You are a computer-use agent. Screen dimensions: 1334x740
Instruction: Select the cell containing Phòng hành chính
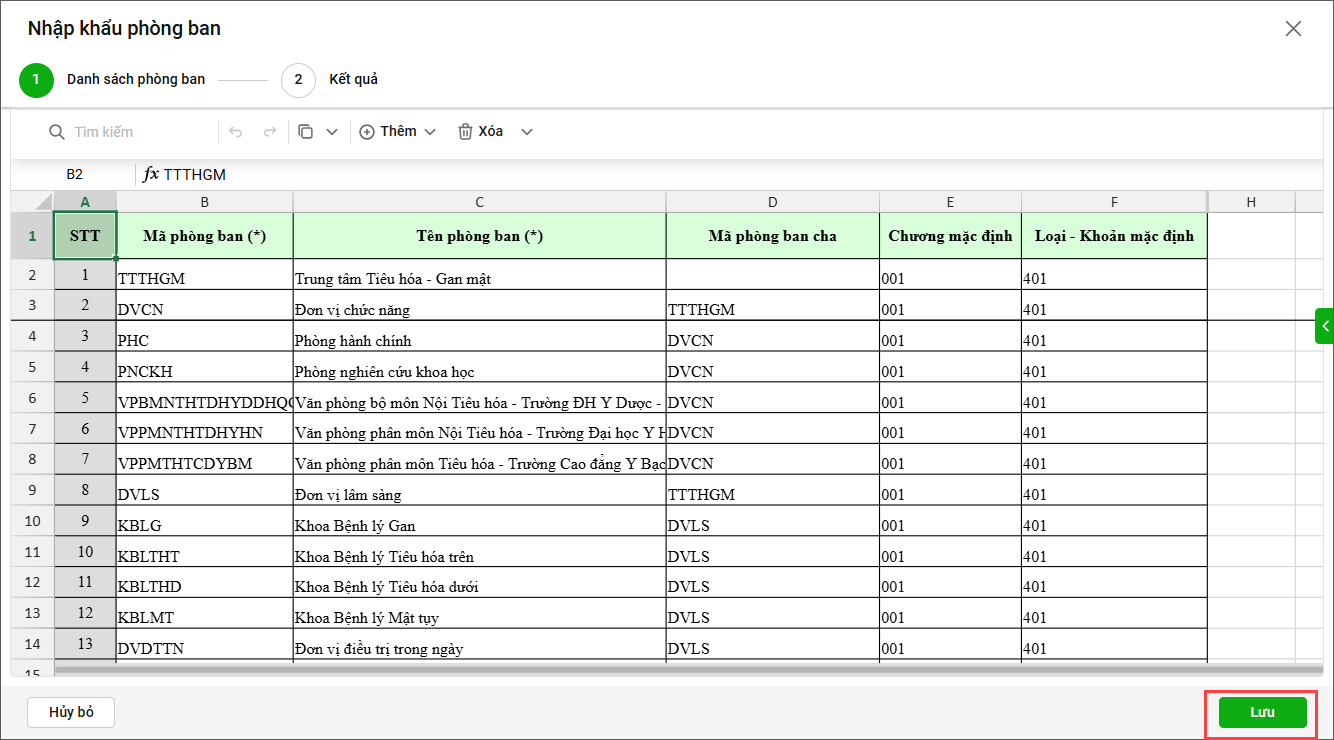coord(479,340)
